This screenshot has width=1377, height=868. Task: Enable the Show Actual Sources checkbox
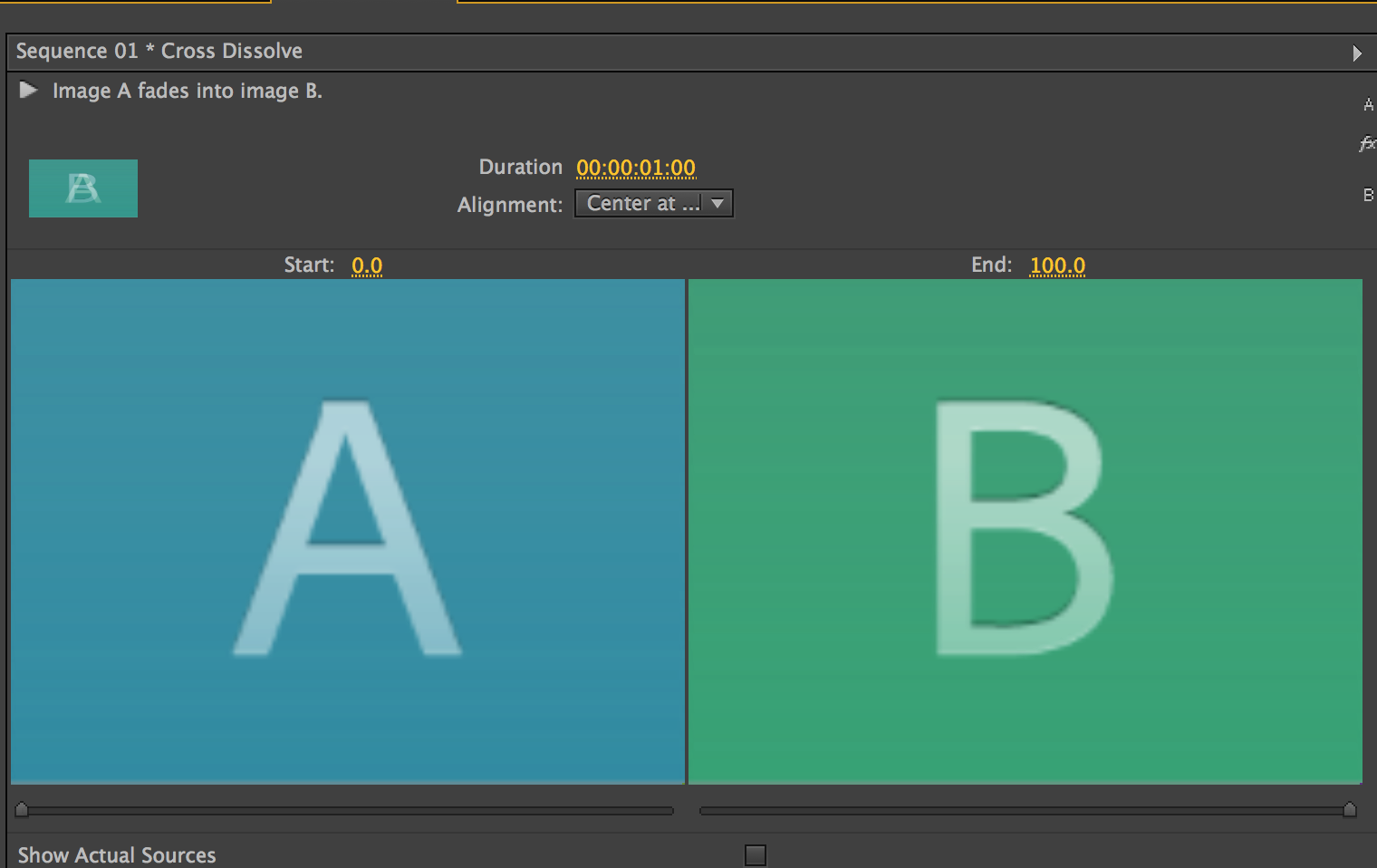(x=755, y=854)
